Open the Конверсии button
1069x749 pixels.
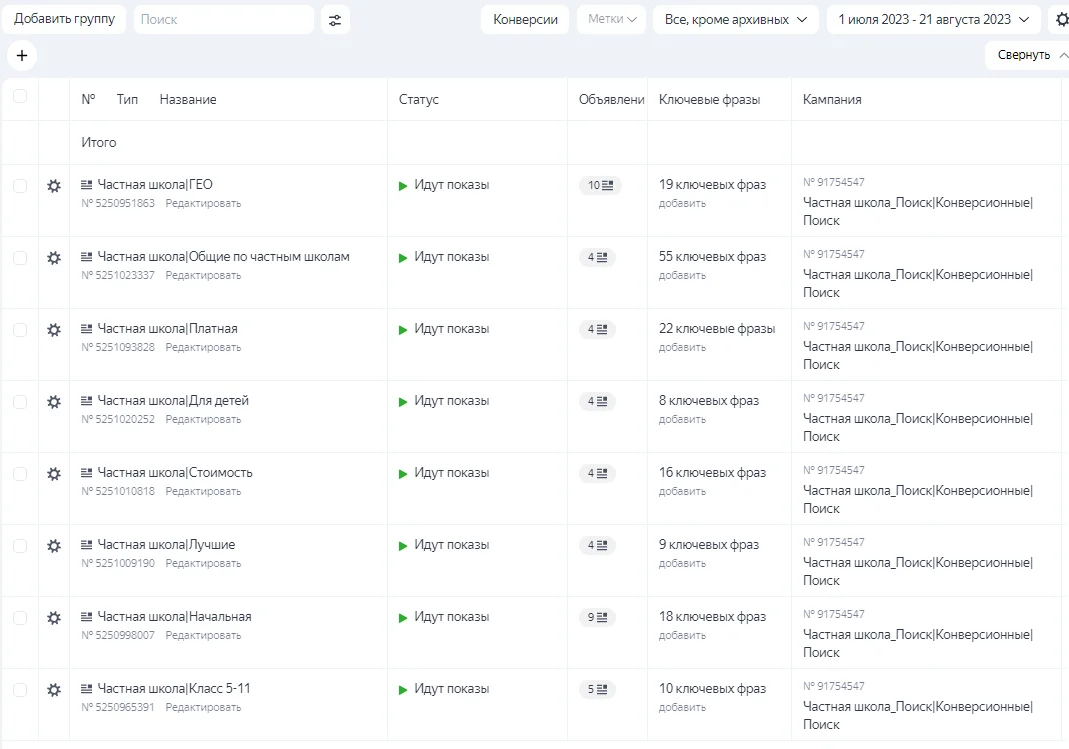pos(525,20)
